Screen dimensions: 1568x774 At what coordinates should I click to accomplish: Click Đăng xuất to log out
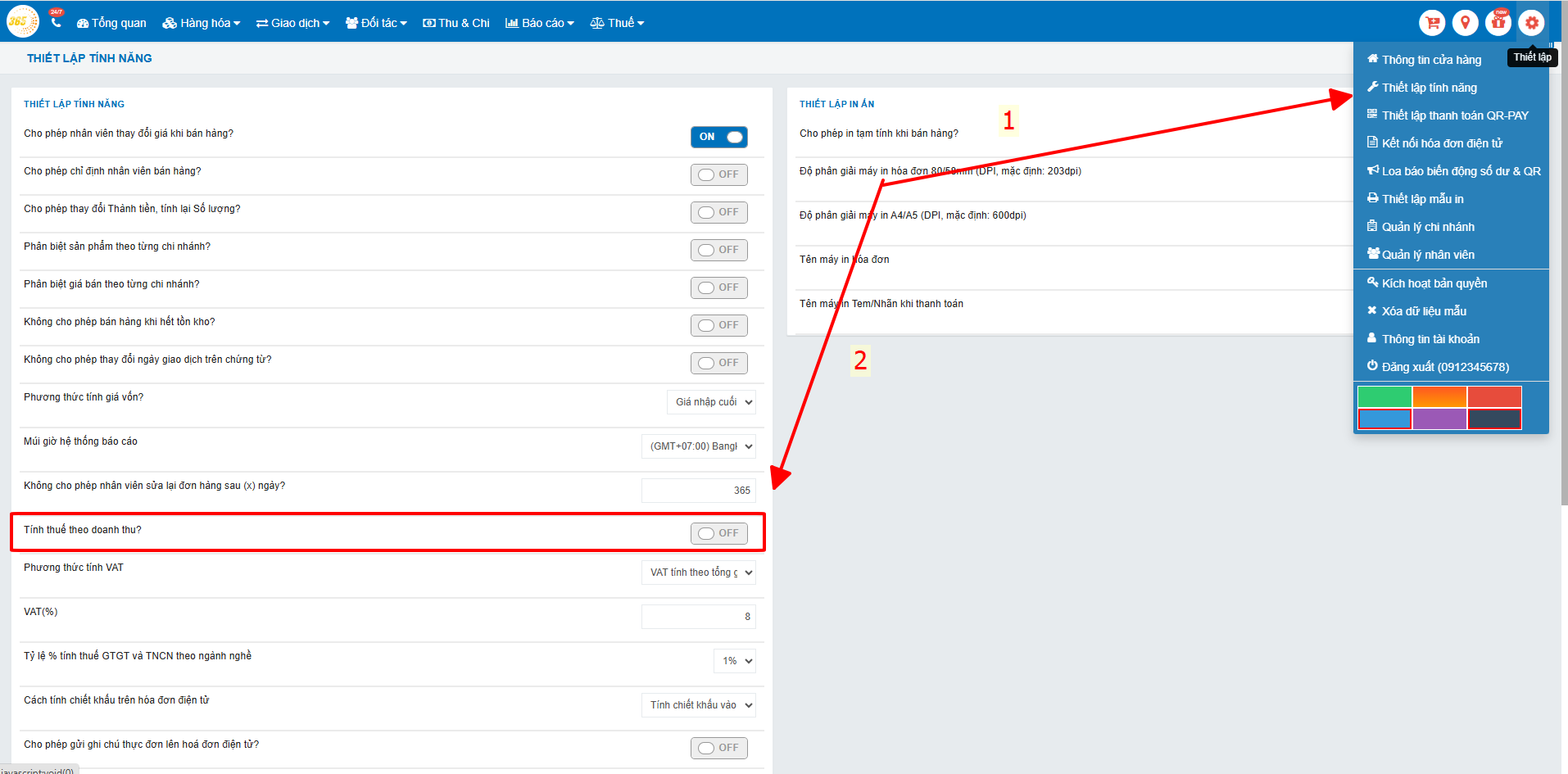pyautogui.click(x=1444, y=367)
